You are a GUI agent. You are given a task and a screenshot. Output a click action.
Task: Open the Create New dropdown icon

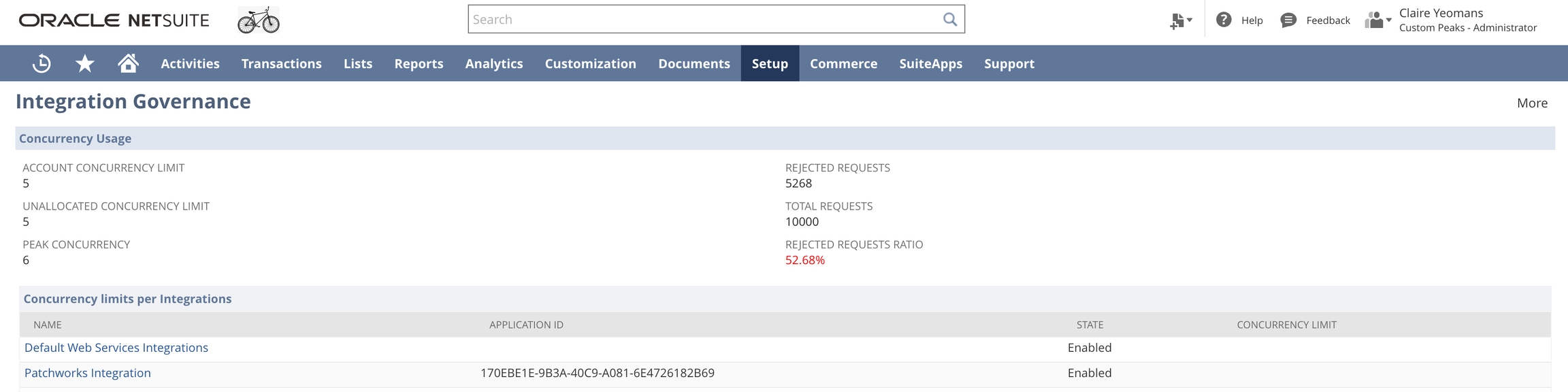1181,20
